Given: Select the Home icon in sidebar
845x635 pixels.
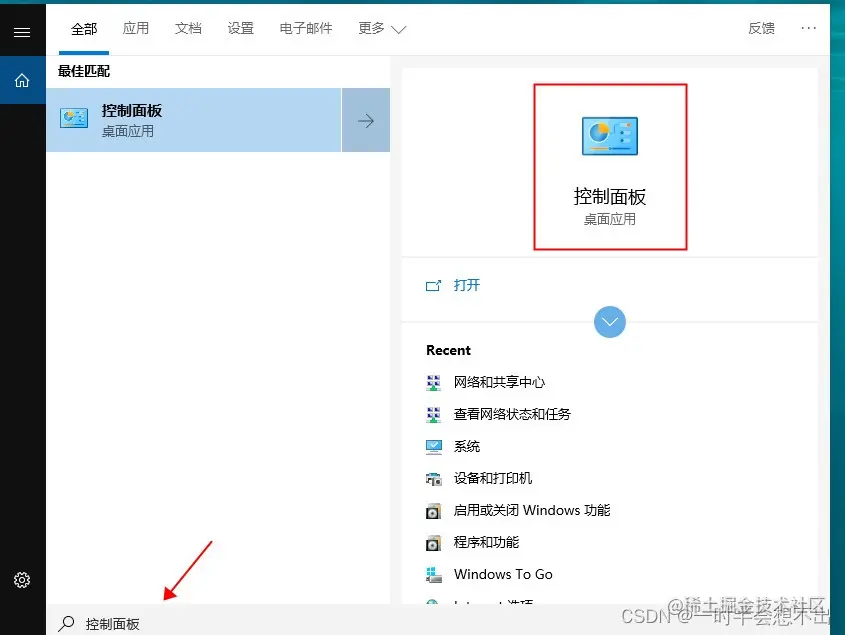Looking at the screenshot, I should [x=22, y=80].
